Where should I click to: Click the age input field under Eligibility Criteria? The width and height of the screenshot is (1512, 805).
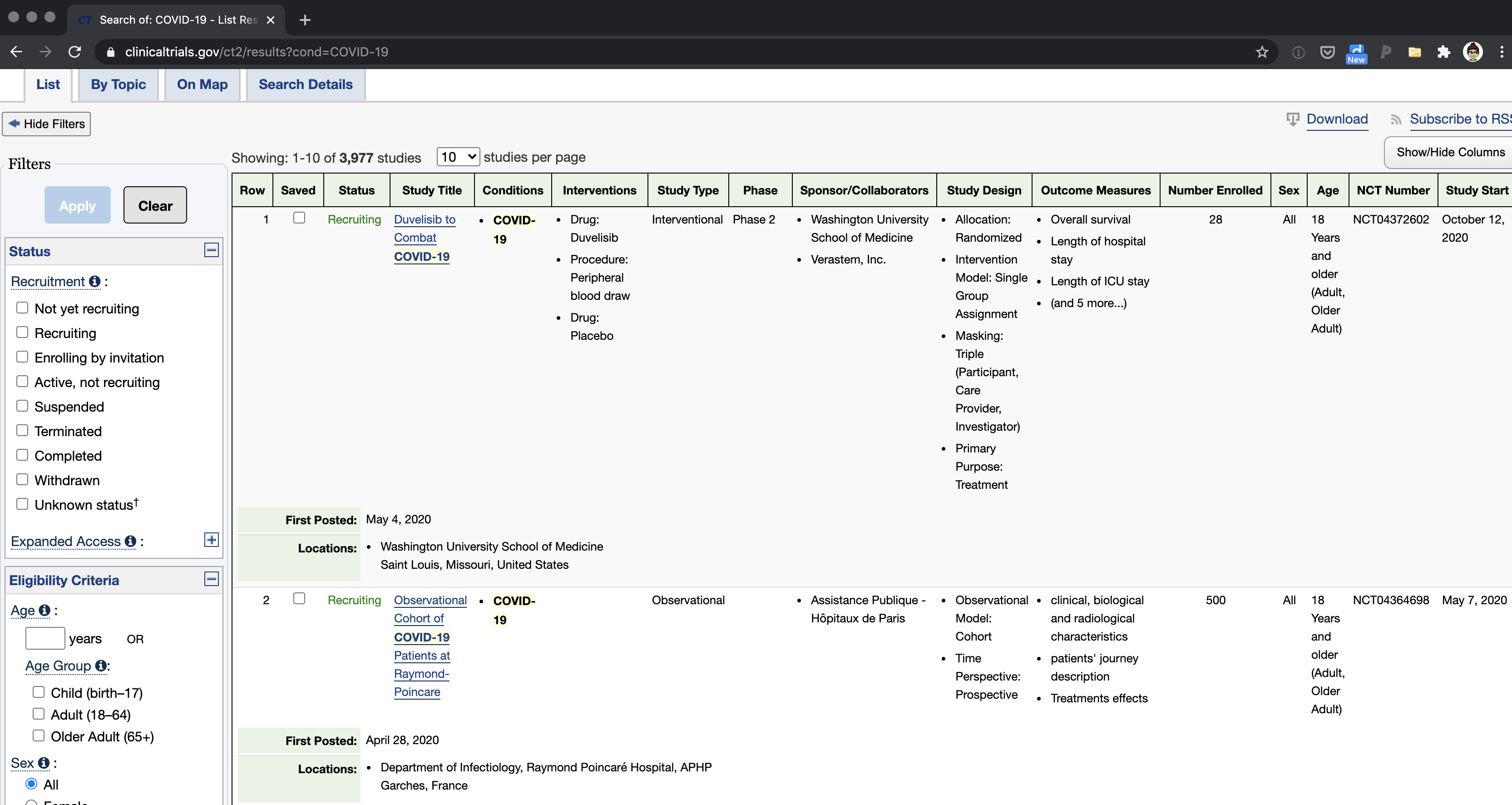(45, 638)
